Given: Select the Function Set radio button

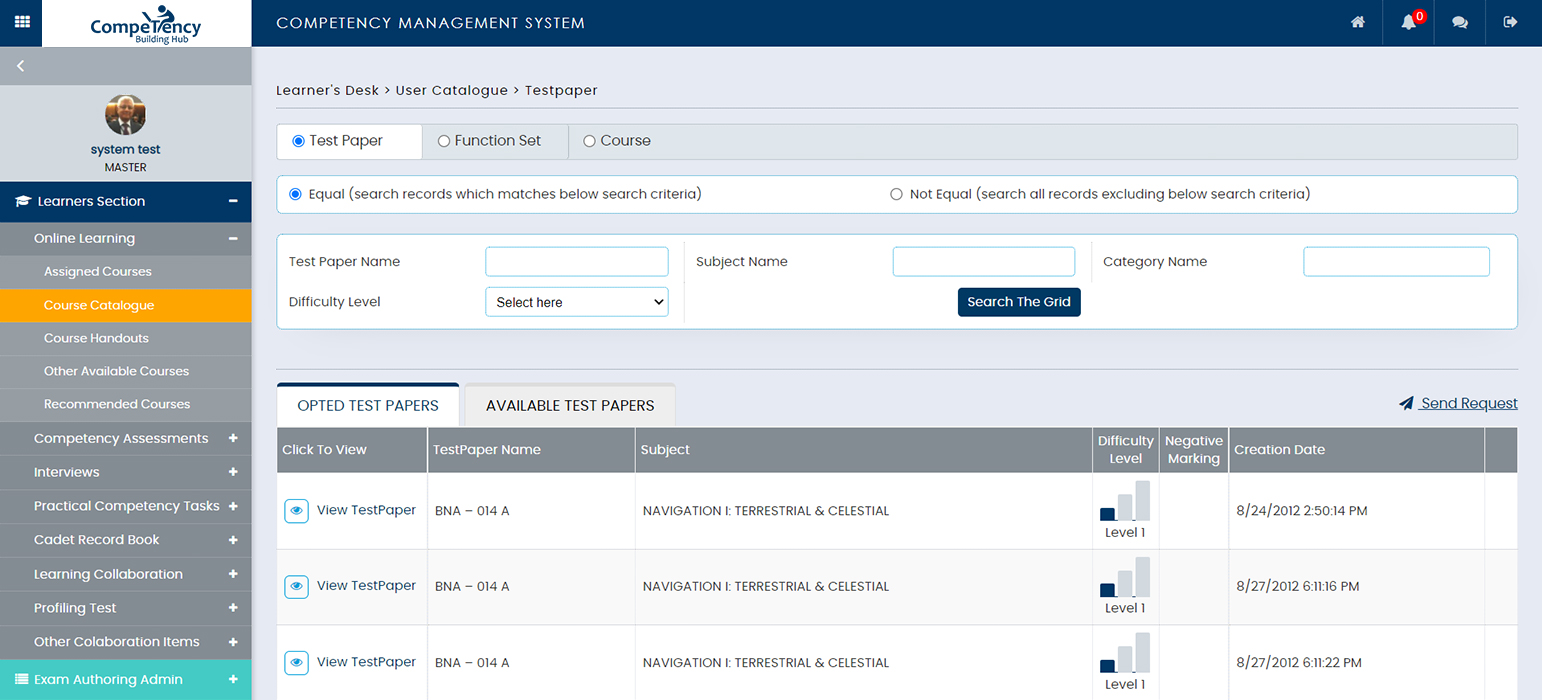Looking at the screenshot, I should point(443,141).
